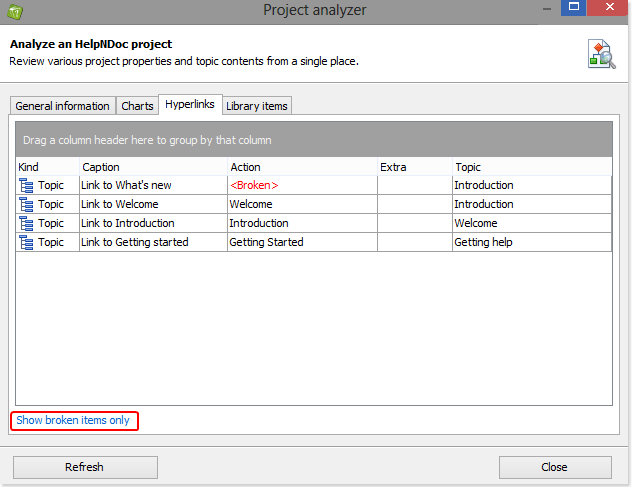Screen dimensions: 632x488
Task: Maximize the Project analyzer window
Action: point(574,7)
